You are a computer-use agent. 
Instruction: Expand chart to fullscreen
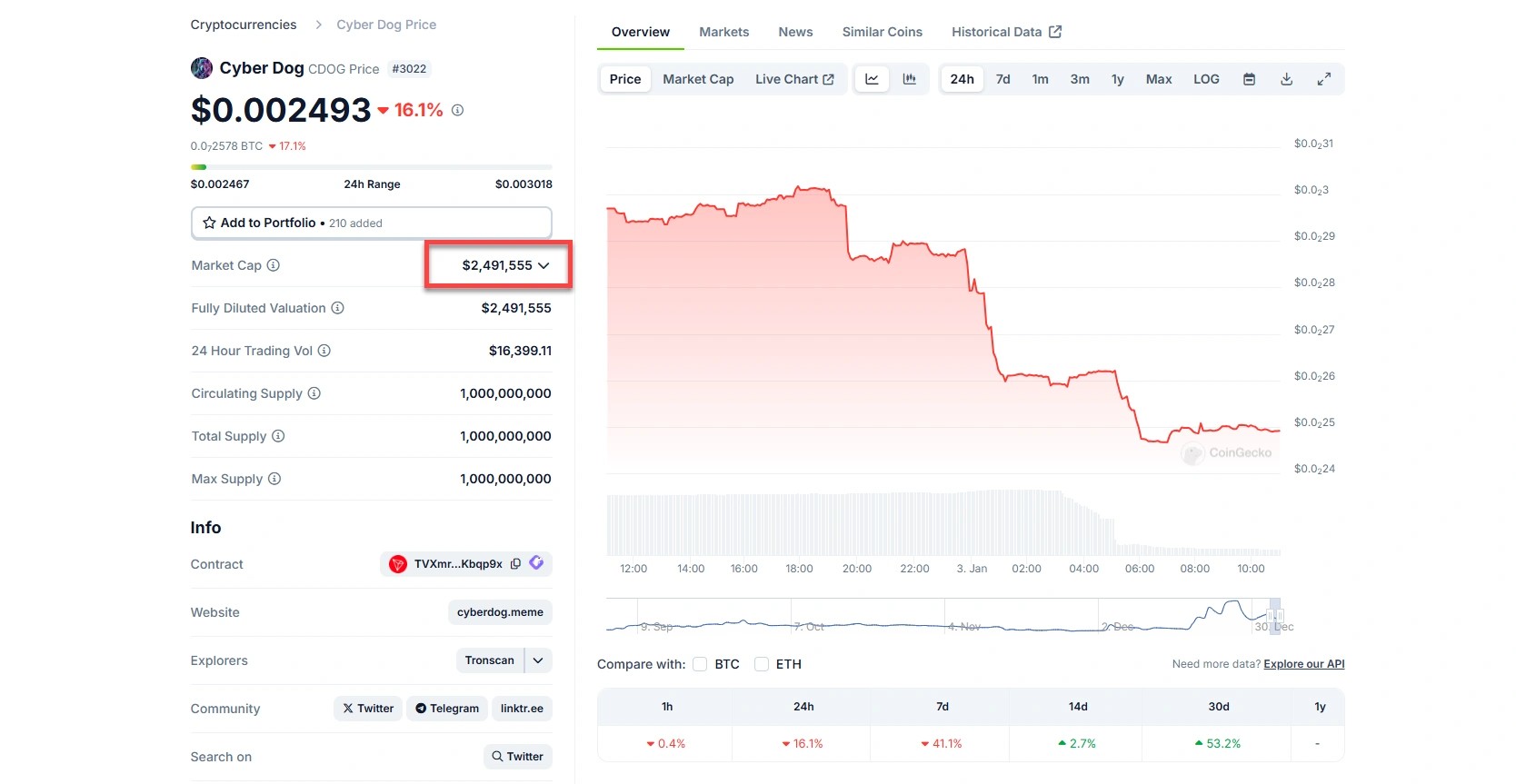pyautogui.click(x=1323, y=79)
